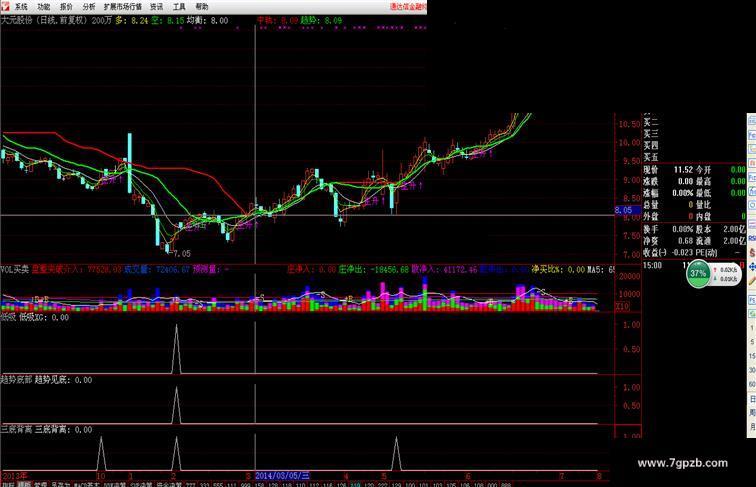Open the 扩展市场行情 menu
The height and width of the screenshot is (487, 756).
pos(122,7)
